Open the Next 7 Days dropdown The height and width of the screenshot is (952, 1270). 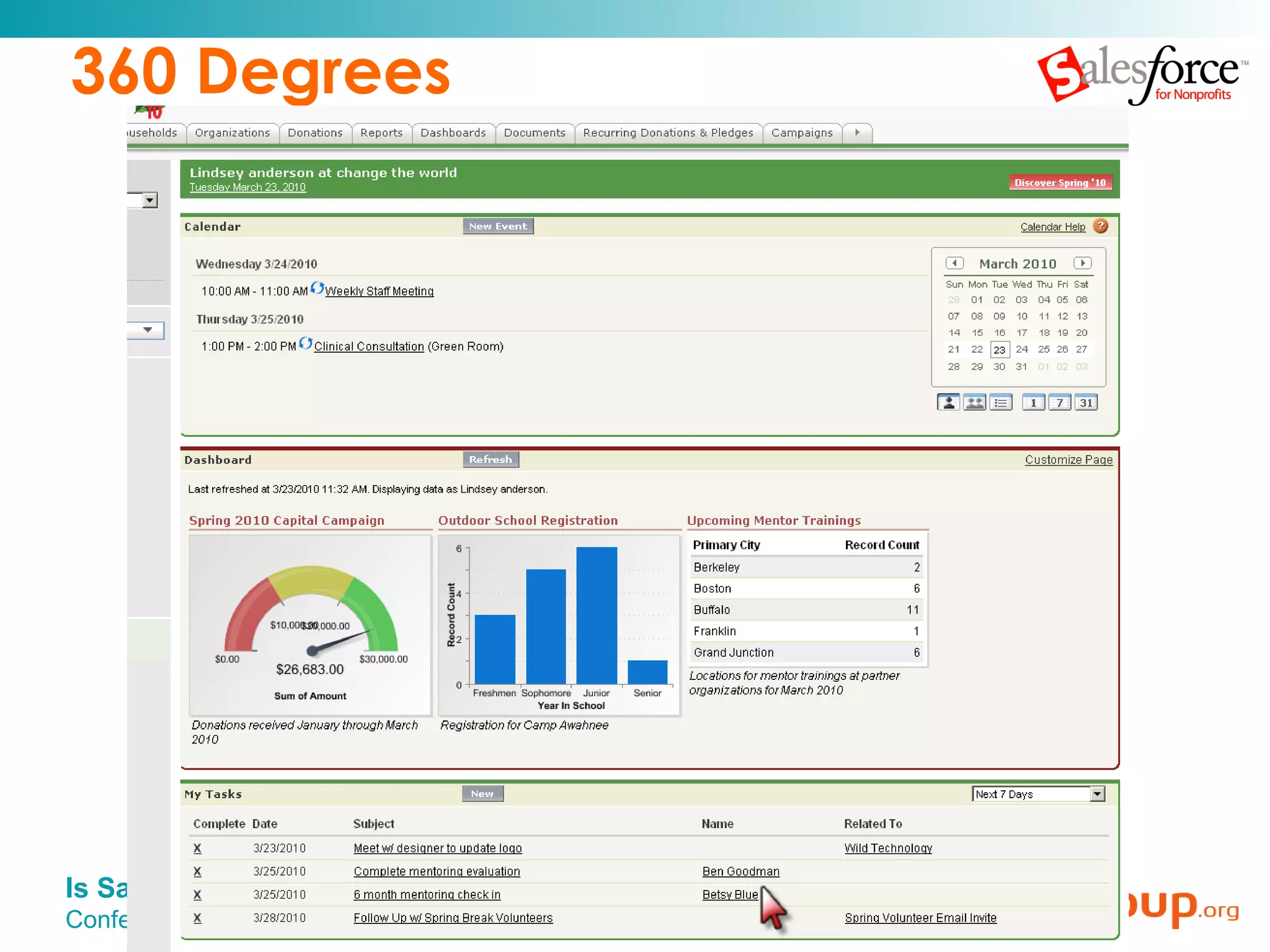pos(1097,794)
